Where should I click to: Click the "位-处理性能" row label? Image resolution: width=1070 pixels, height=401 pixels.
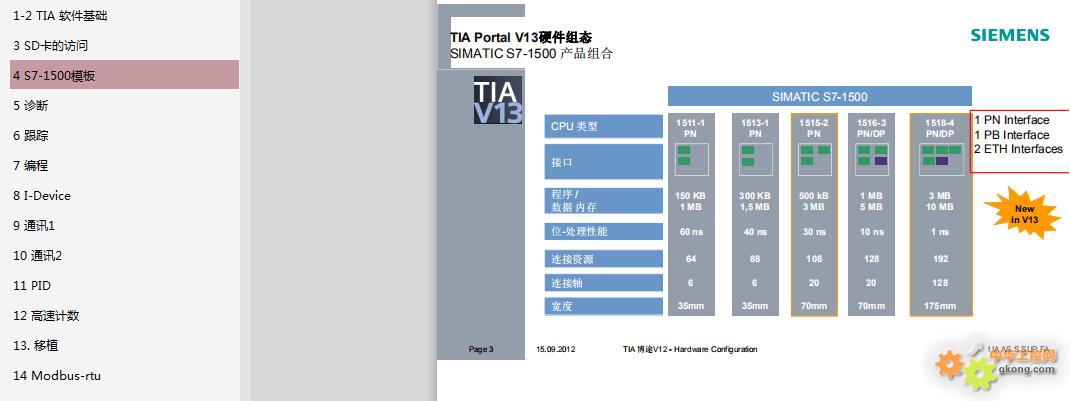click(x=603, y=231)
